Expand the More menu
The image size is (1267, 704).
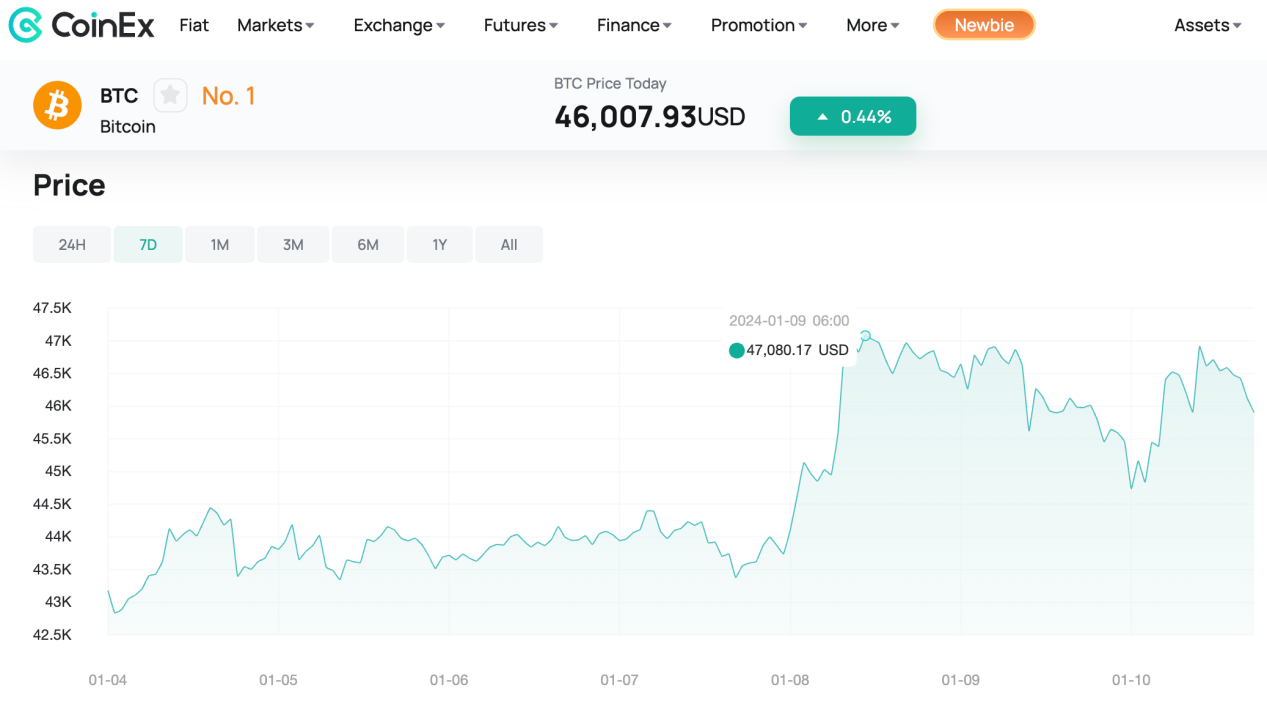click(x=872, y=25)
